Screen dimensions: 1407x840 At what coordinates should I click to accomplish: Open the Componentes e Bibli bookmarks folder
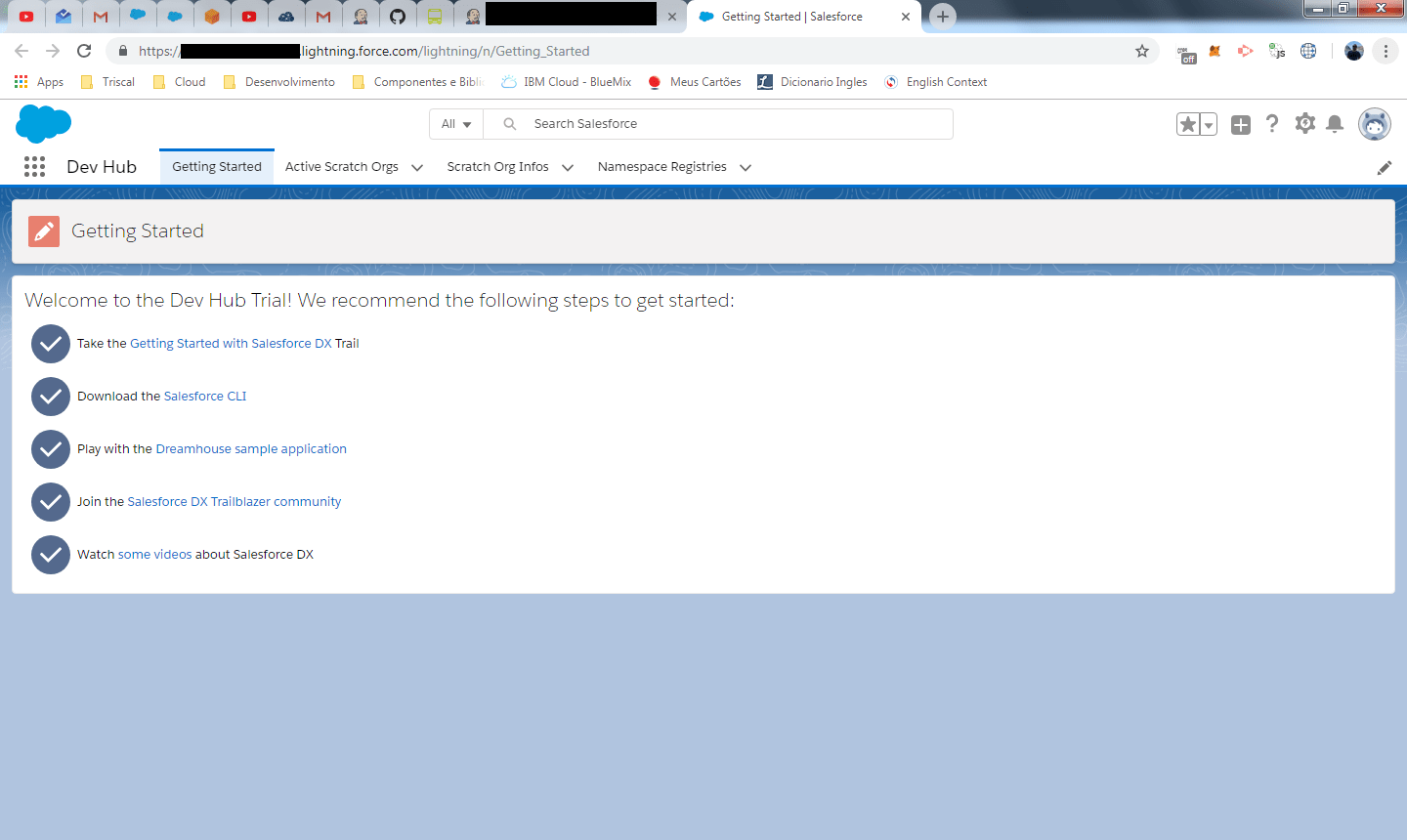click(417, 82)
